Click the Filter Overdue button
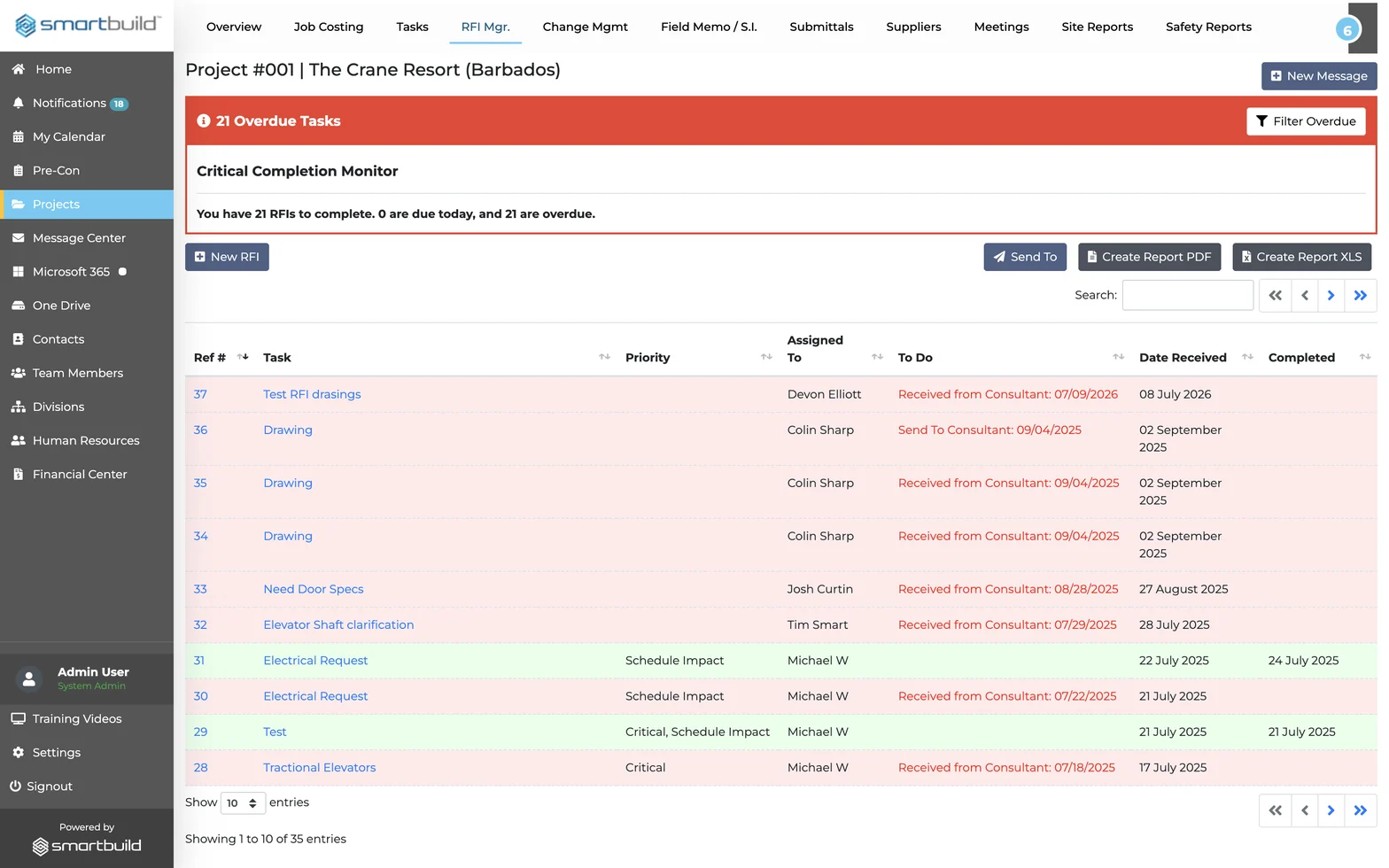This screenshot has width=1389, height=868. tap(1306, 121)
